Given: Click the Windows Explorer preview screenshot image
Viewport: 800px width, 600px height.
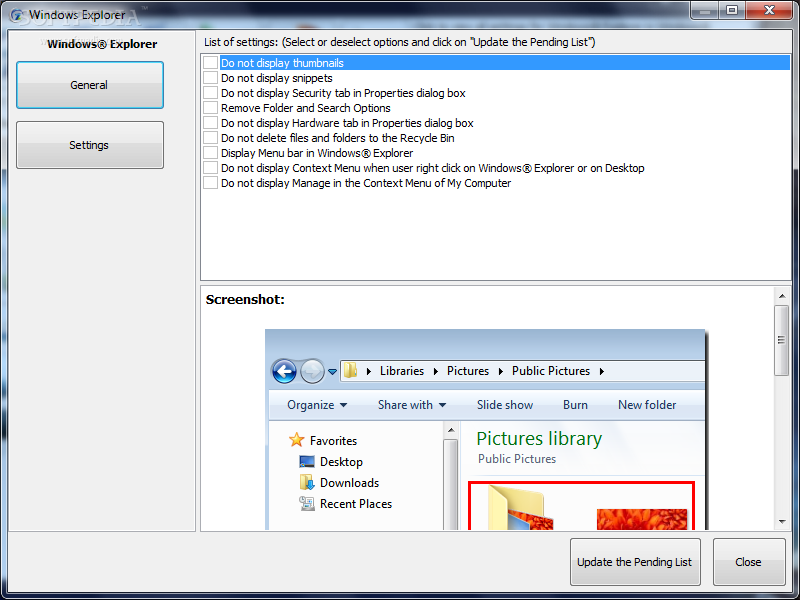Looking at the screenshot, I should (x=486, y=430).
